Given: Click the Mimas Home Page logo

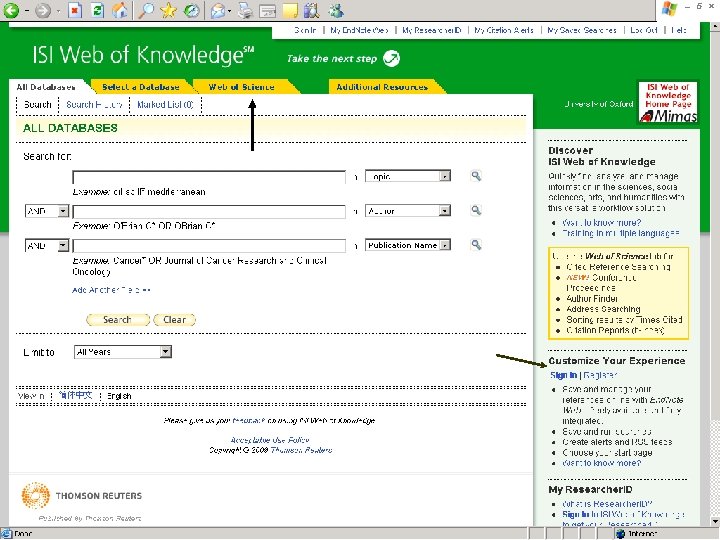Looking at the screenshot, I should click(x=668, y=102).
